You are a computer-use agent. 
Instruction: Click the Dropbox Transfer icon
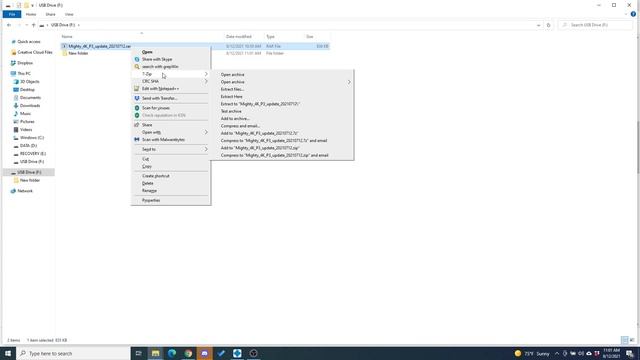pos(137,98)
